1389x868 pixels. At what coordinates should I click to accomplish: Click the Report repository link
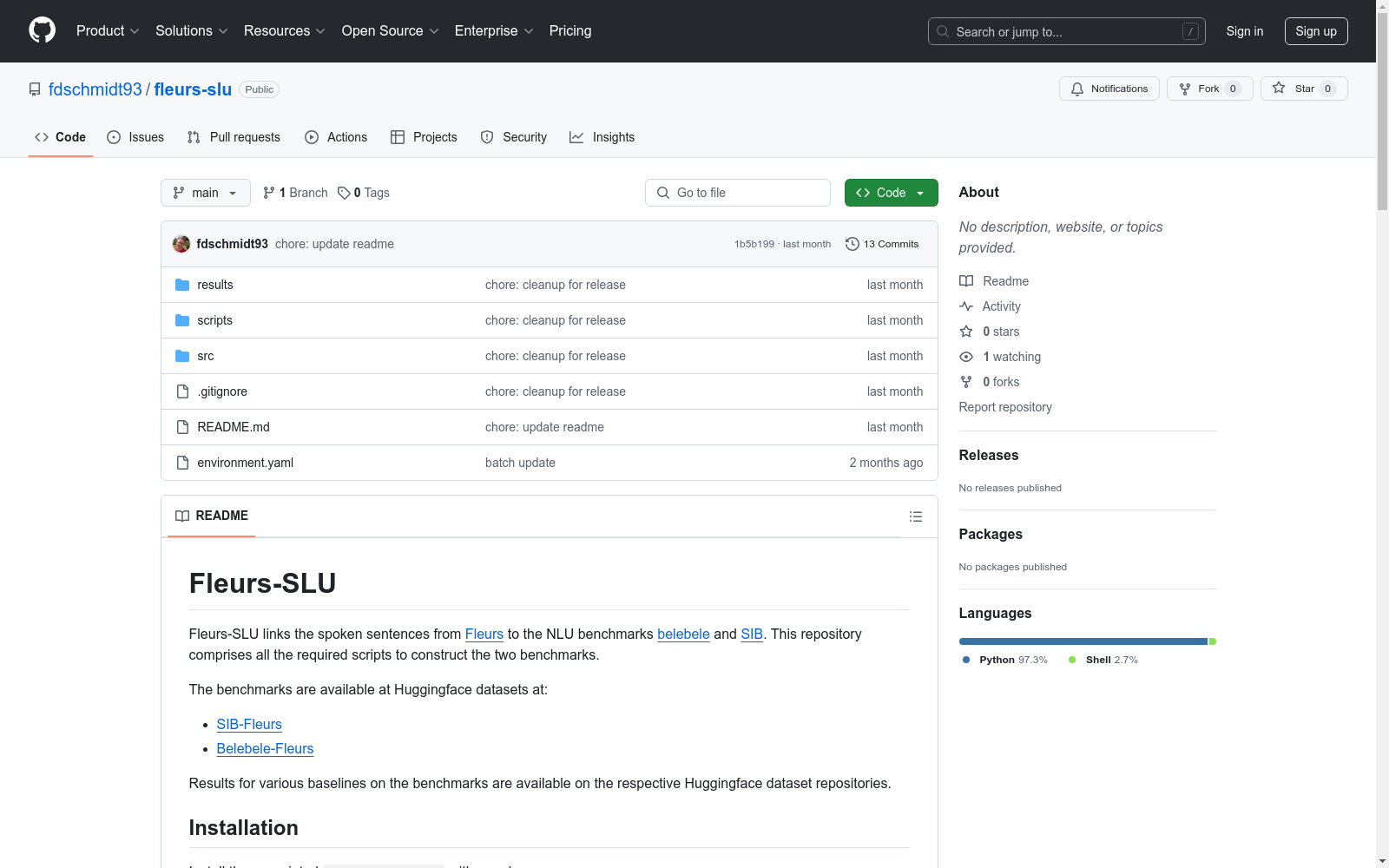1005,407
